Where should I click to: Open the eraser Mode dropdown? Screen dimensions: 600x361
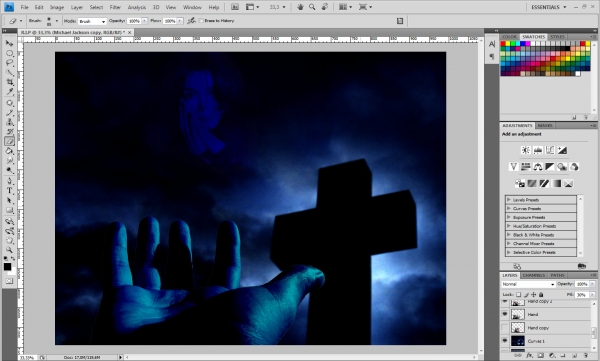pyautogui.click(x=92, y=21)
